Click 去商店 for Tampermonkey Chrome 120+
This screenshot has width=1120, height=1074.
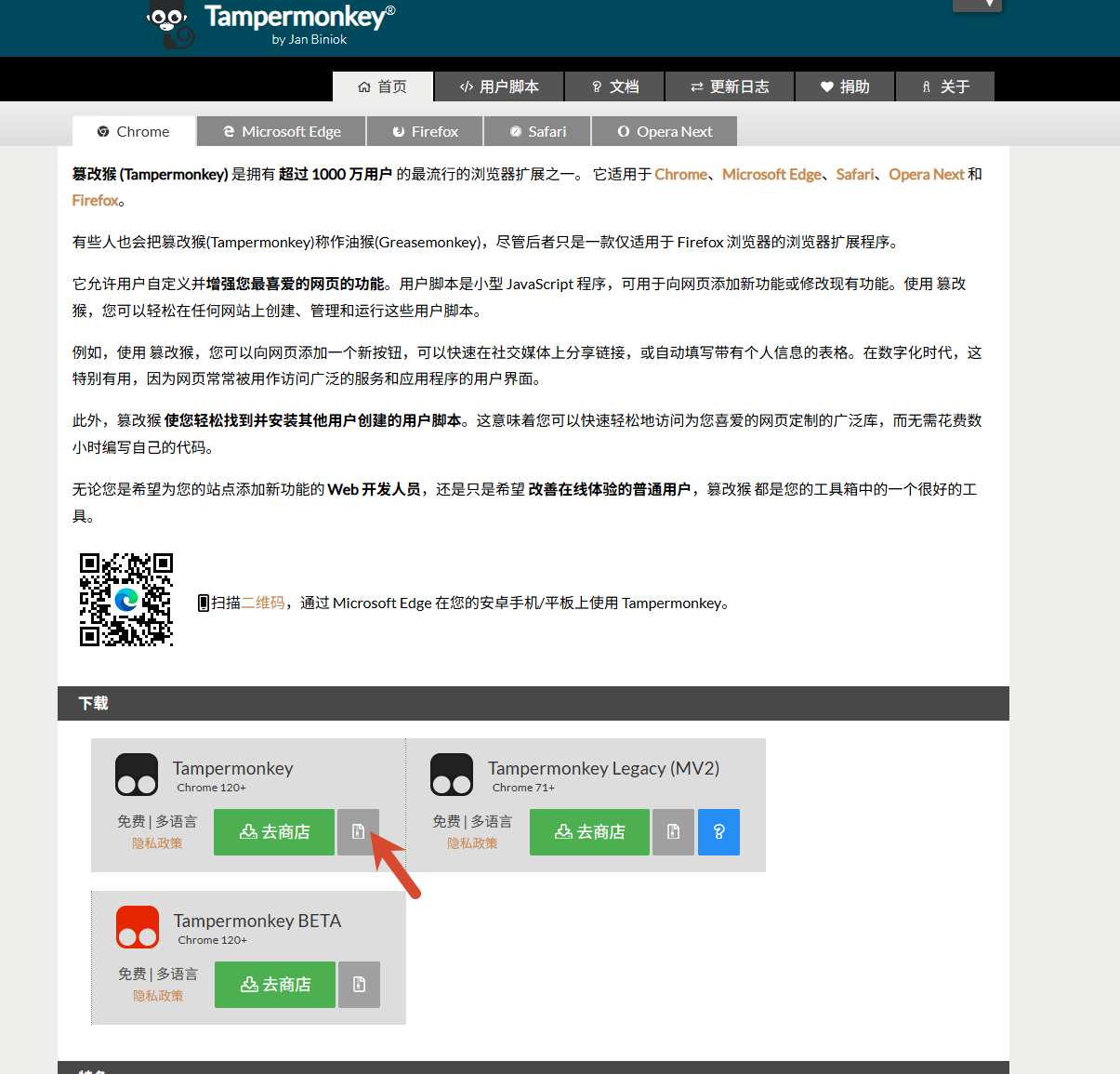point(274,831)
